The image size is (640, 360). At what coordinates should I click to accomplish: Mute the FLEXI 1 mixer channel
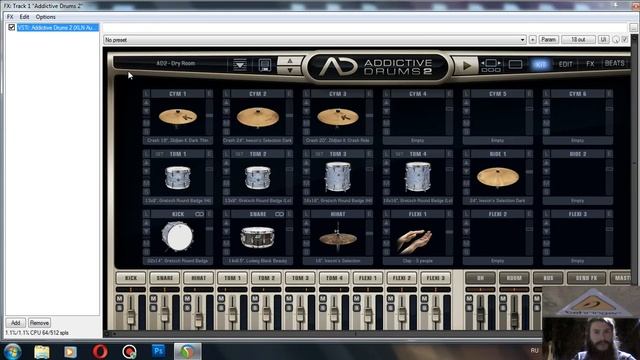point(357,299)
